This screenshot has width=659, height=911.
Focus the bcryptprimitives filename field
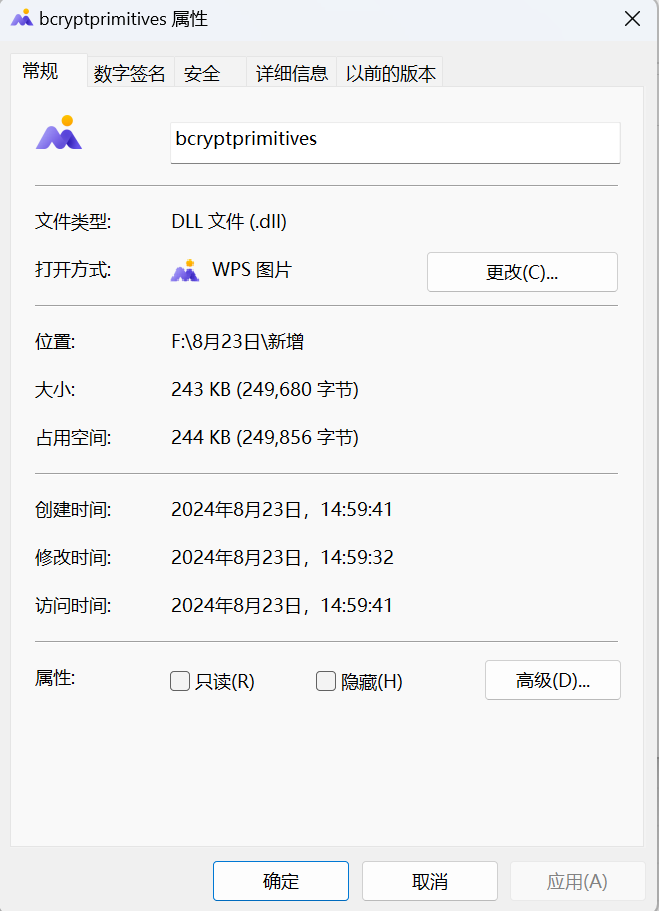click(395, 142)
